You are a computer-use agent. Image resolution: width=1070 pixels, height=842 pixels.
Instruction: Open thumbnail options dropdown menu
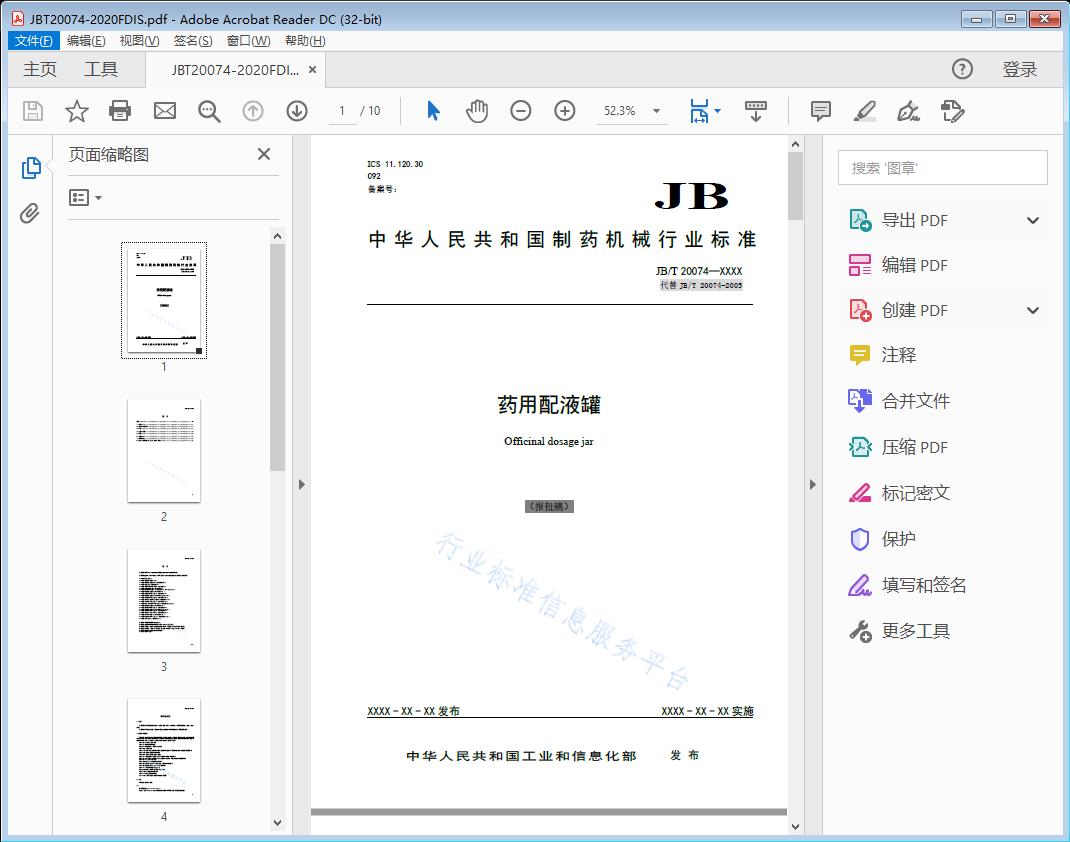(x=86, y=198)
